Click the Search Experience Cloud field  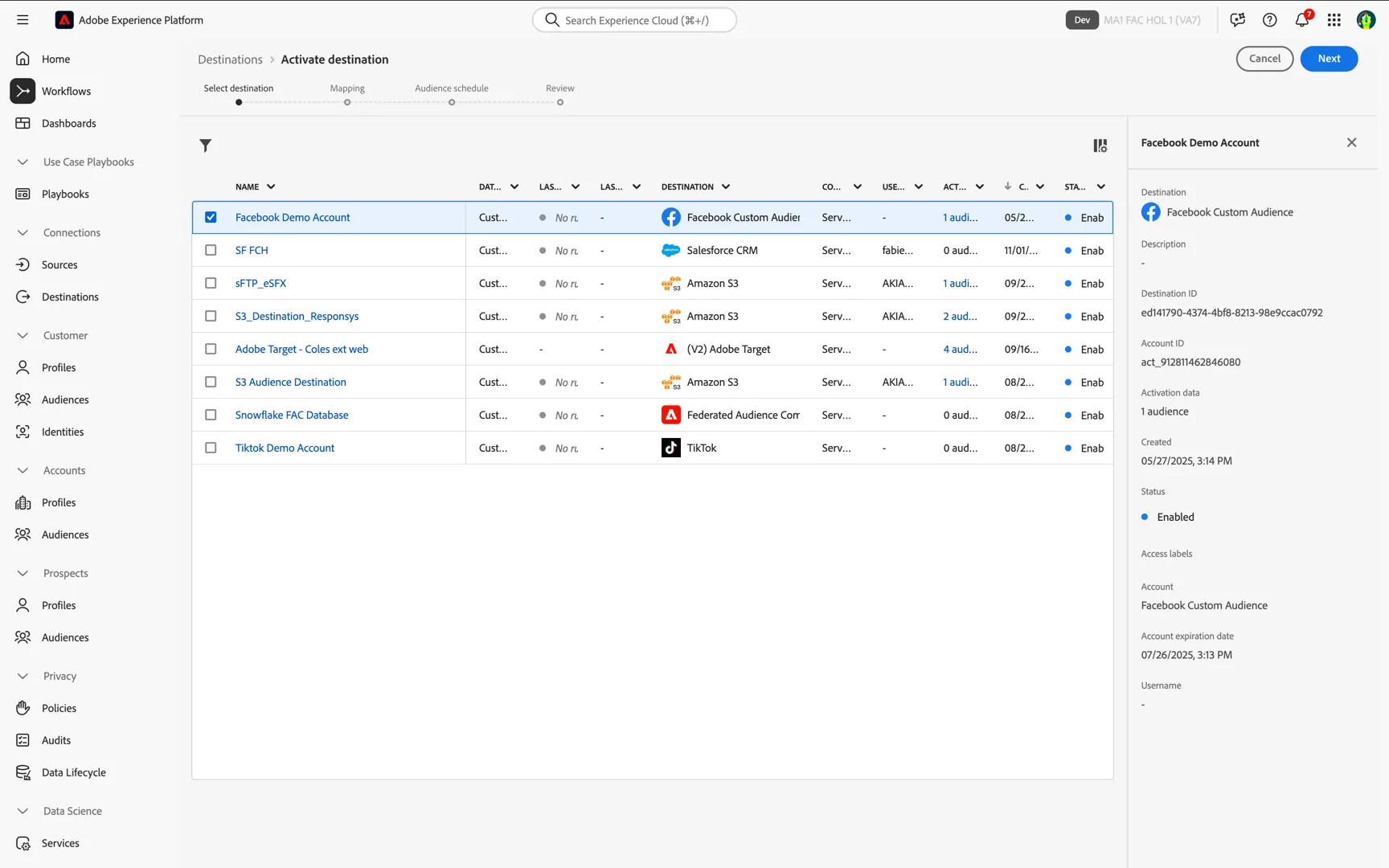(634, 20)
